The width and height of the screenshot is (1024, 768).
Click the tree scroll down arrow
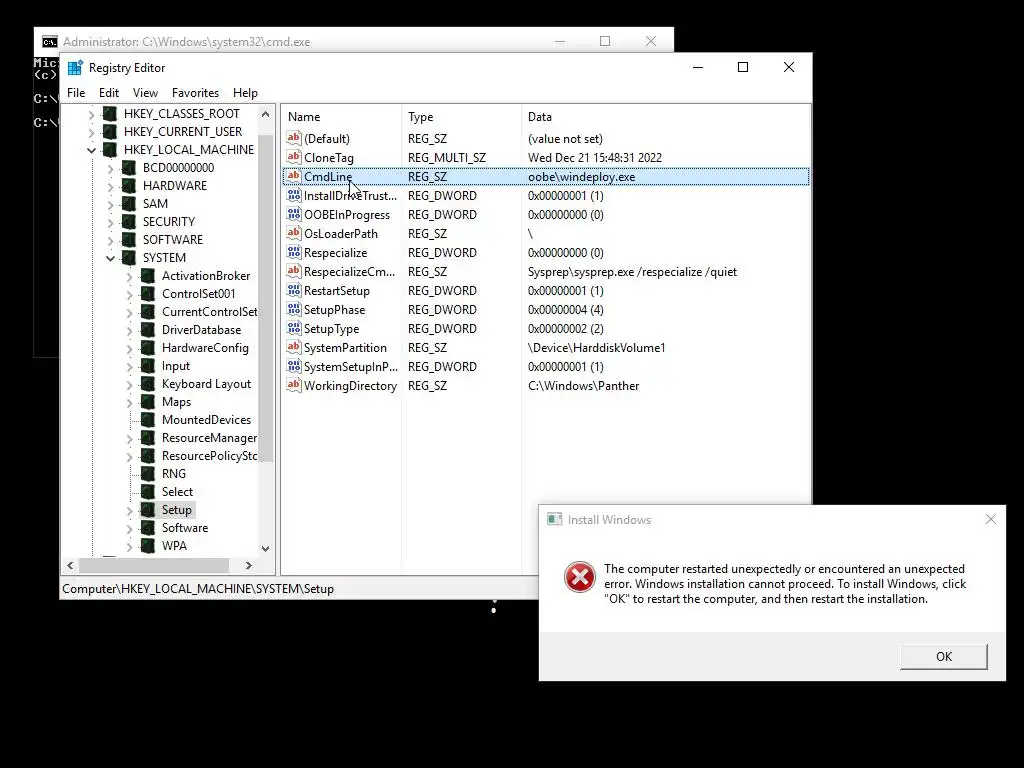[x=265, y=549]
